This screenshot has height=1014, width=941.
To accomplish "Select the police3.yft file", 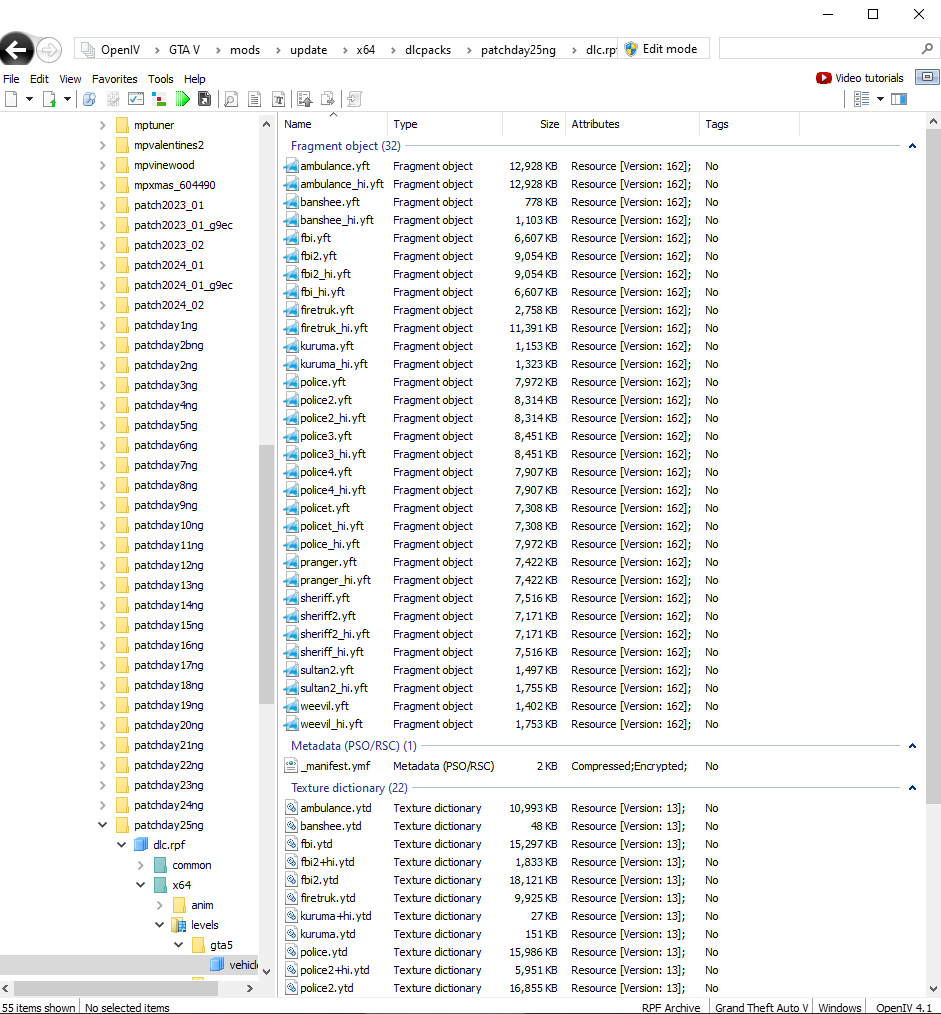I will tap(326, 436).
